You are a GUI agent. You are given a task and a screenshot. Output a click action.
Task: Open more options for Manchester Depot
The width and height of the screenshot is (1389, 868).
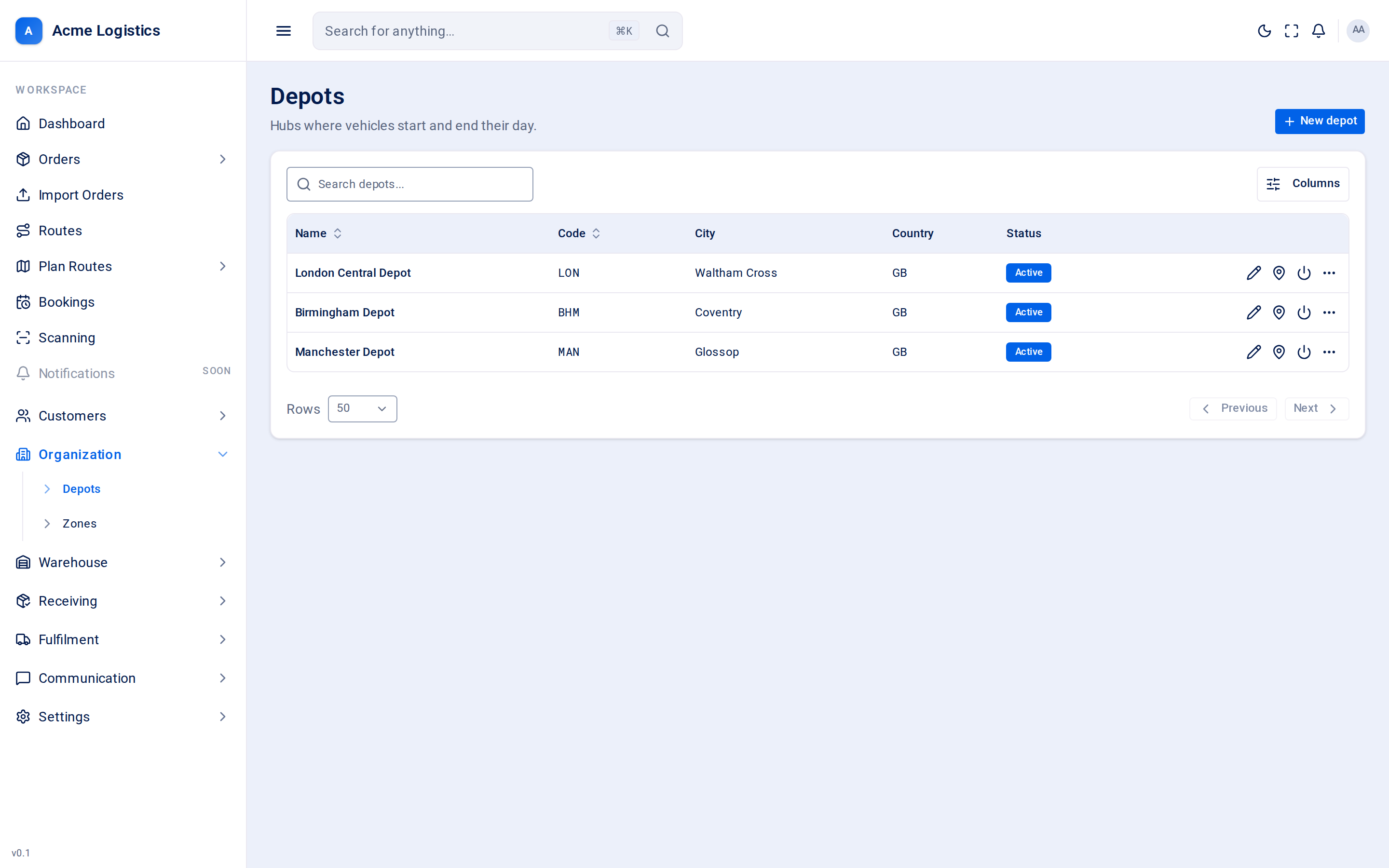[x=1329, y=352]
